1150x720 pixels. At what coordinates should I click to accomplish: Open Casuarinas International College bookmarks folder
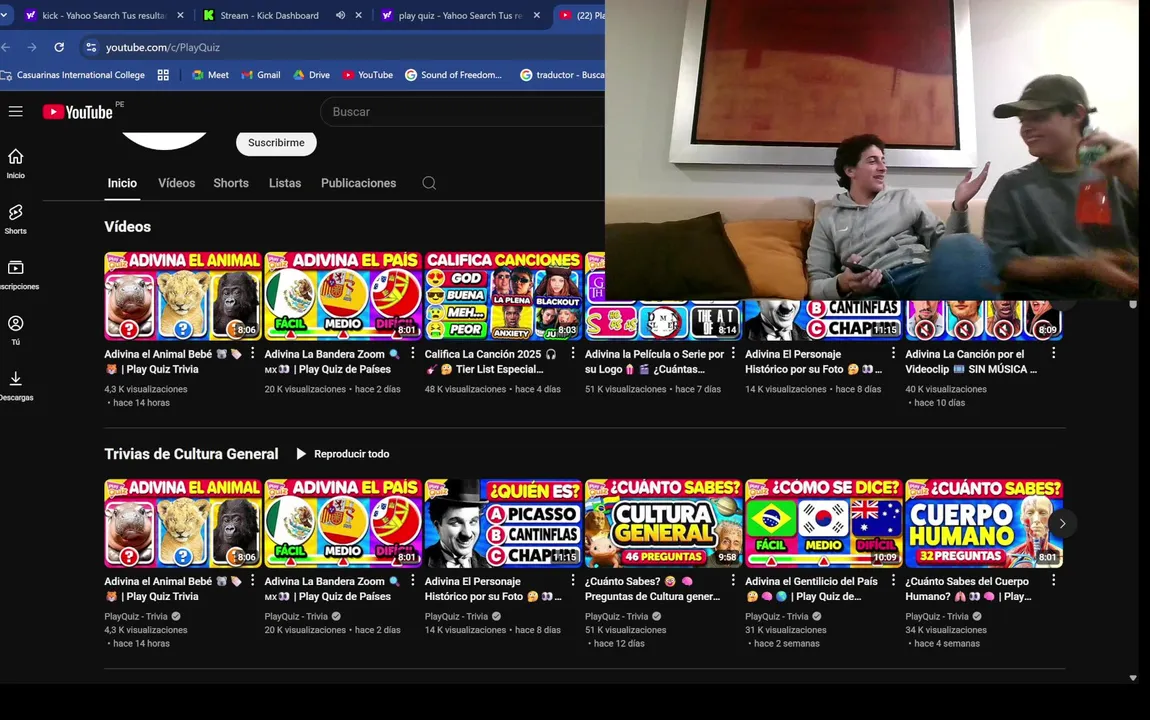pos(73,75)
